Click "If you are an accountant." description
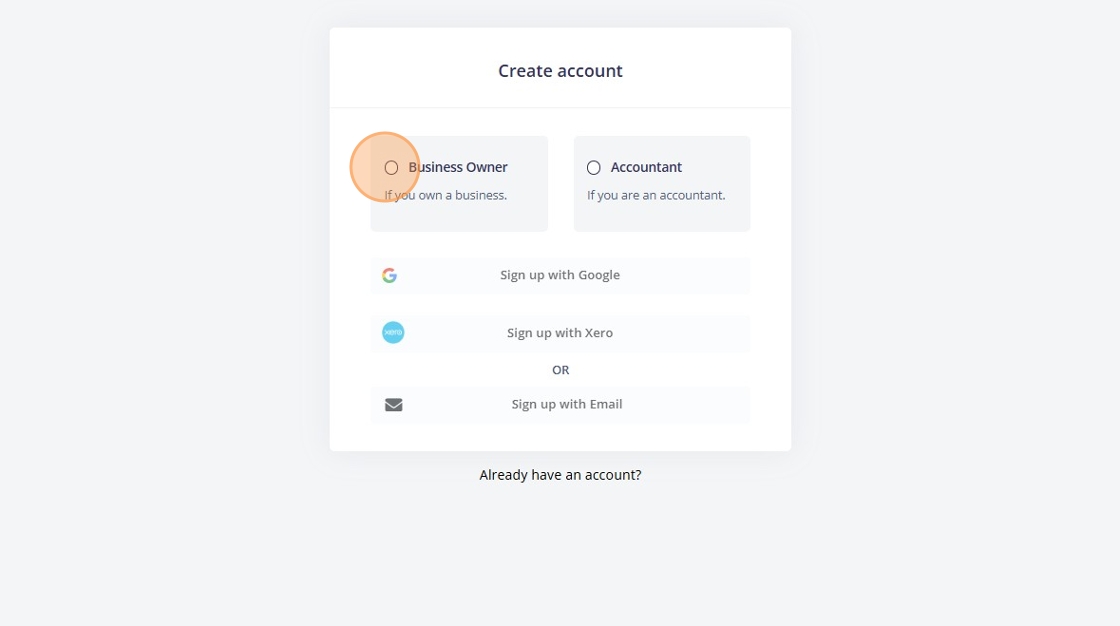1120x626 pixels. pyautogui.click(x=656, y=195)
